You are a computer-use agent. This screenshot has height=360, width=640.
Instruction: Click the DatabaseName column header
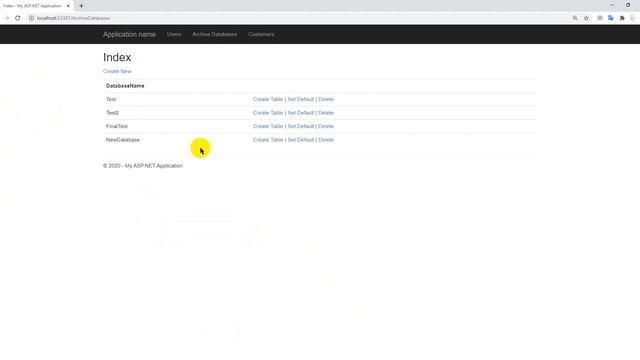pyautogui.click(x=125, y=86)
